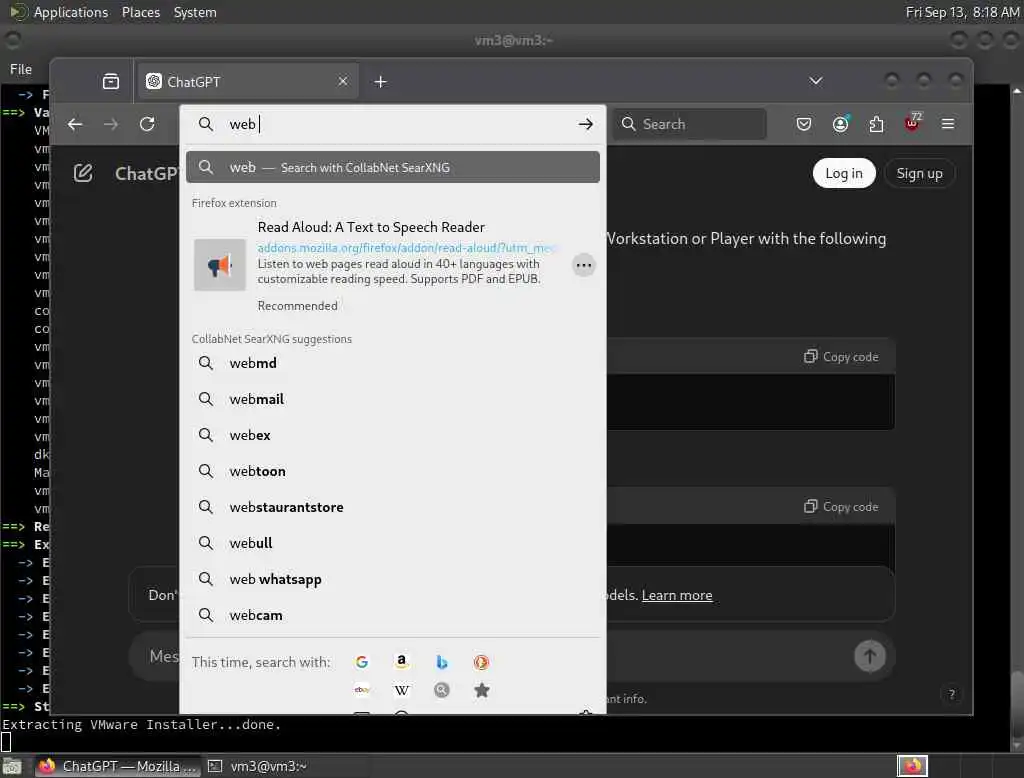Click the show desktop icon in the bottom panel

tap(12, 767)
